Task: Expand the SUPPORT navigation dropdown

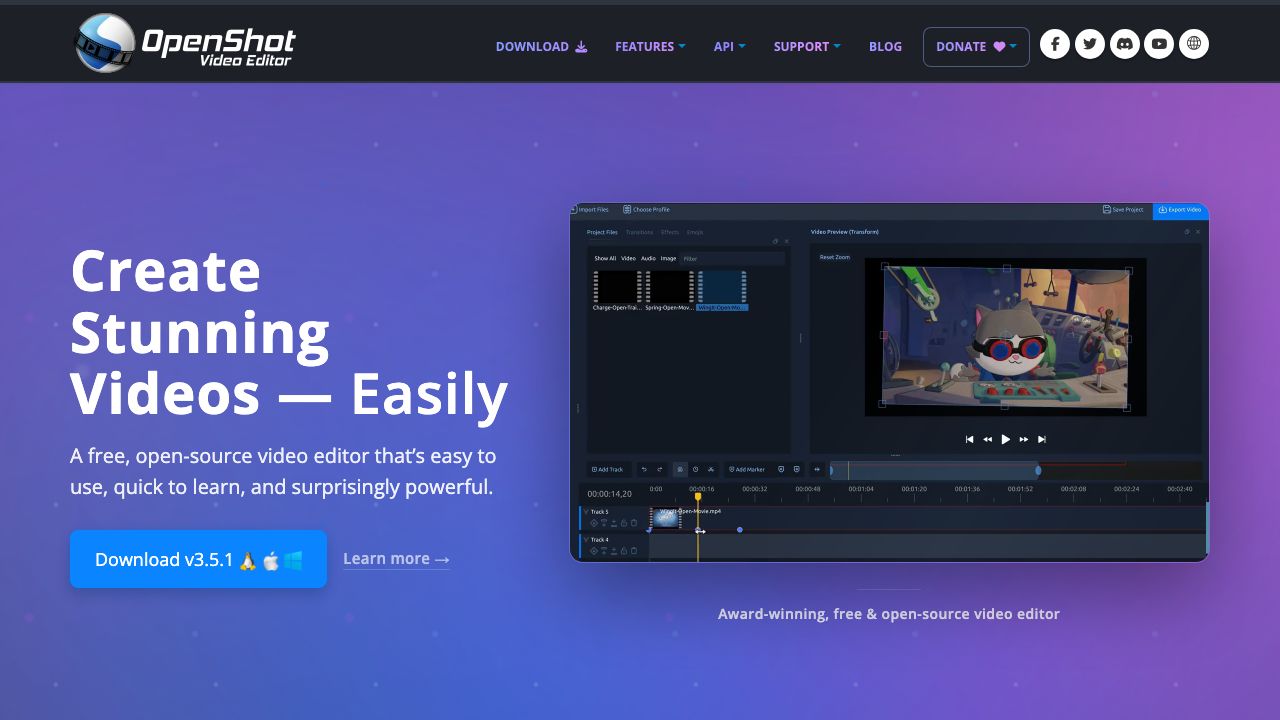Action: tap(807, 46)
